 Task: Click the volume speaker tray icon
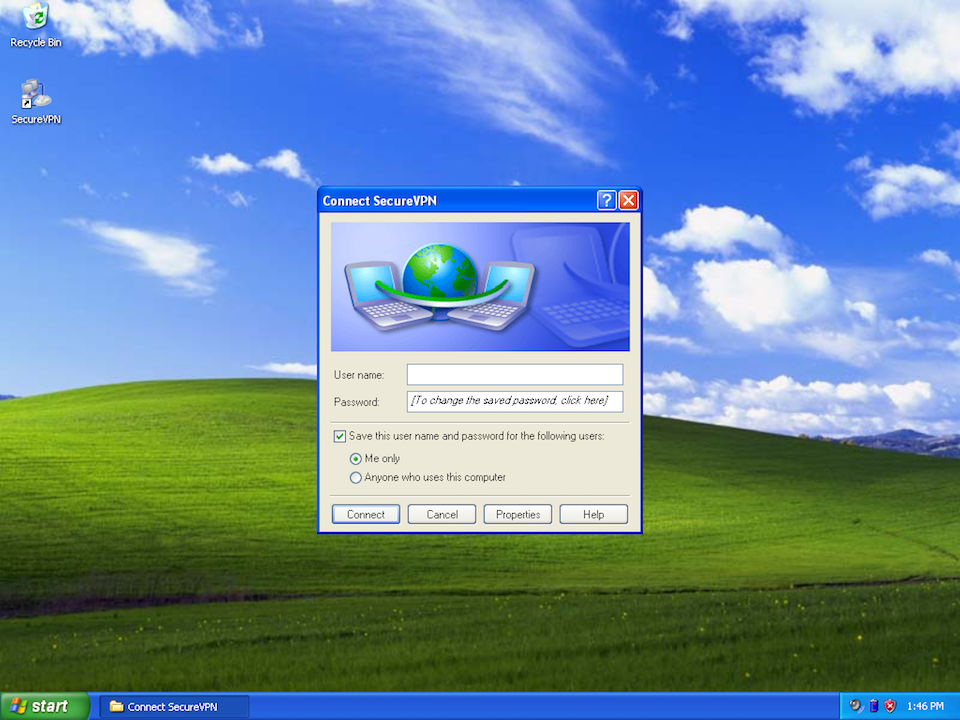click(856, 706)
